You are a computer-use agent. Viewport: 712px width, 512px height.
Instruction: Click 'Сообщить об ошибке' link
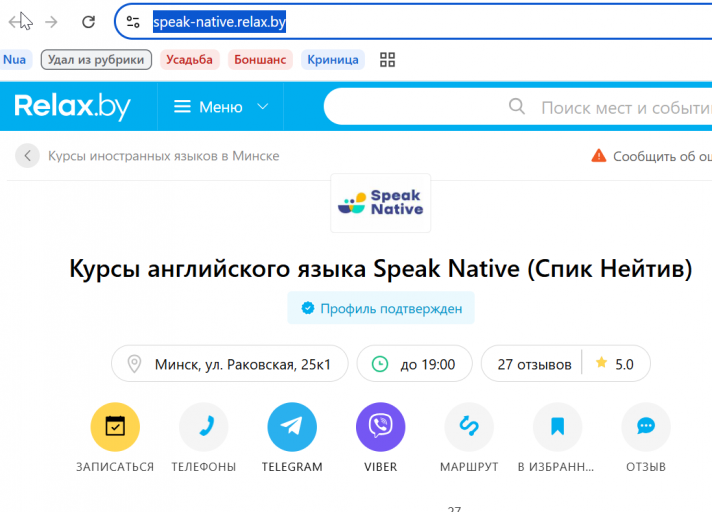663,156
